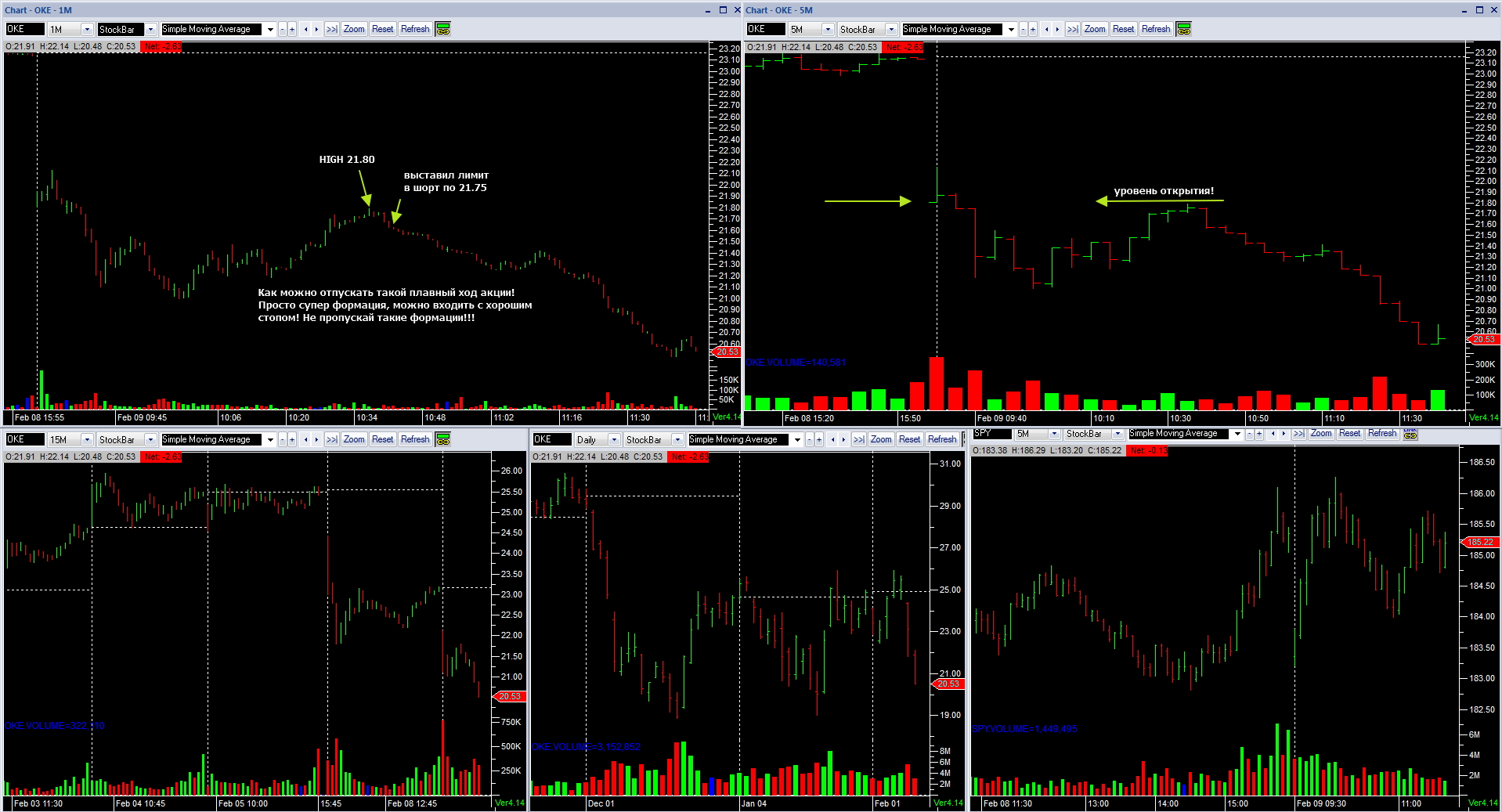This screenshot has height=812, width=1502.
Task: Click the plus button in the OKE 15M toolbar
Action: [292, 439]
